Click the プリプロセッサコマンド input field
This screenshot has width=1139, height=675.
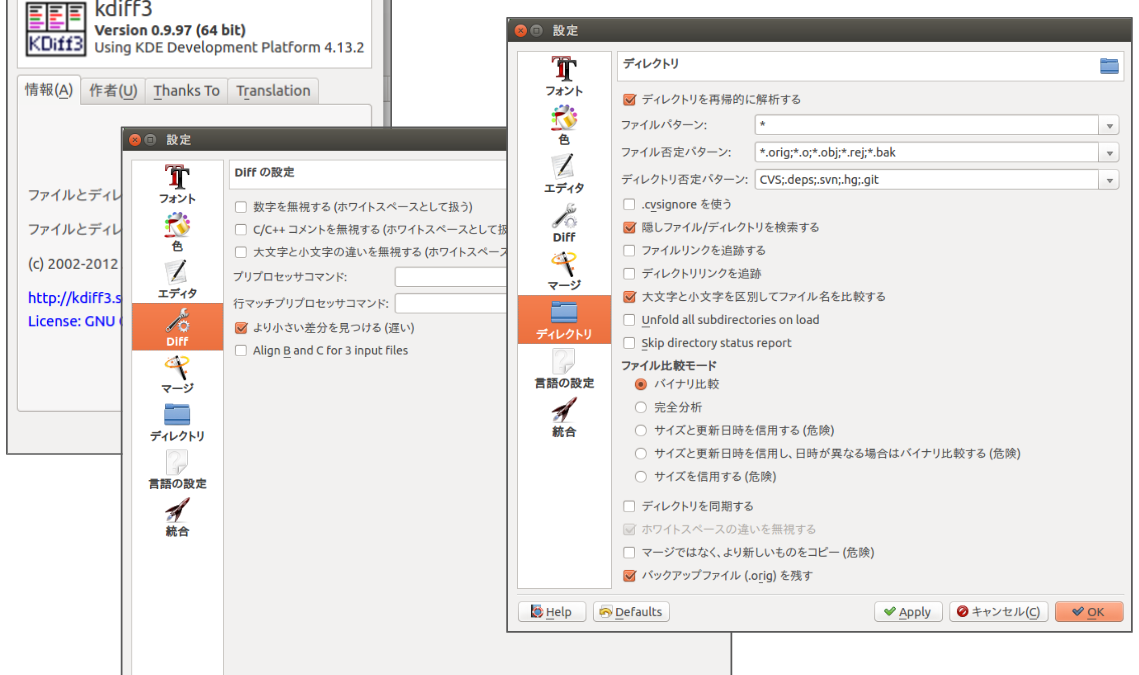[x=450, y=277]
